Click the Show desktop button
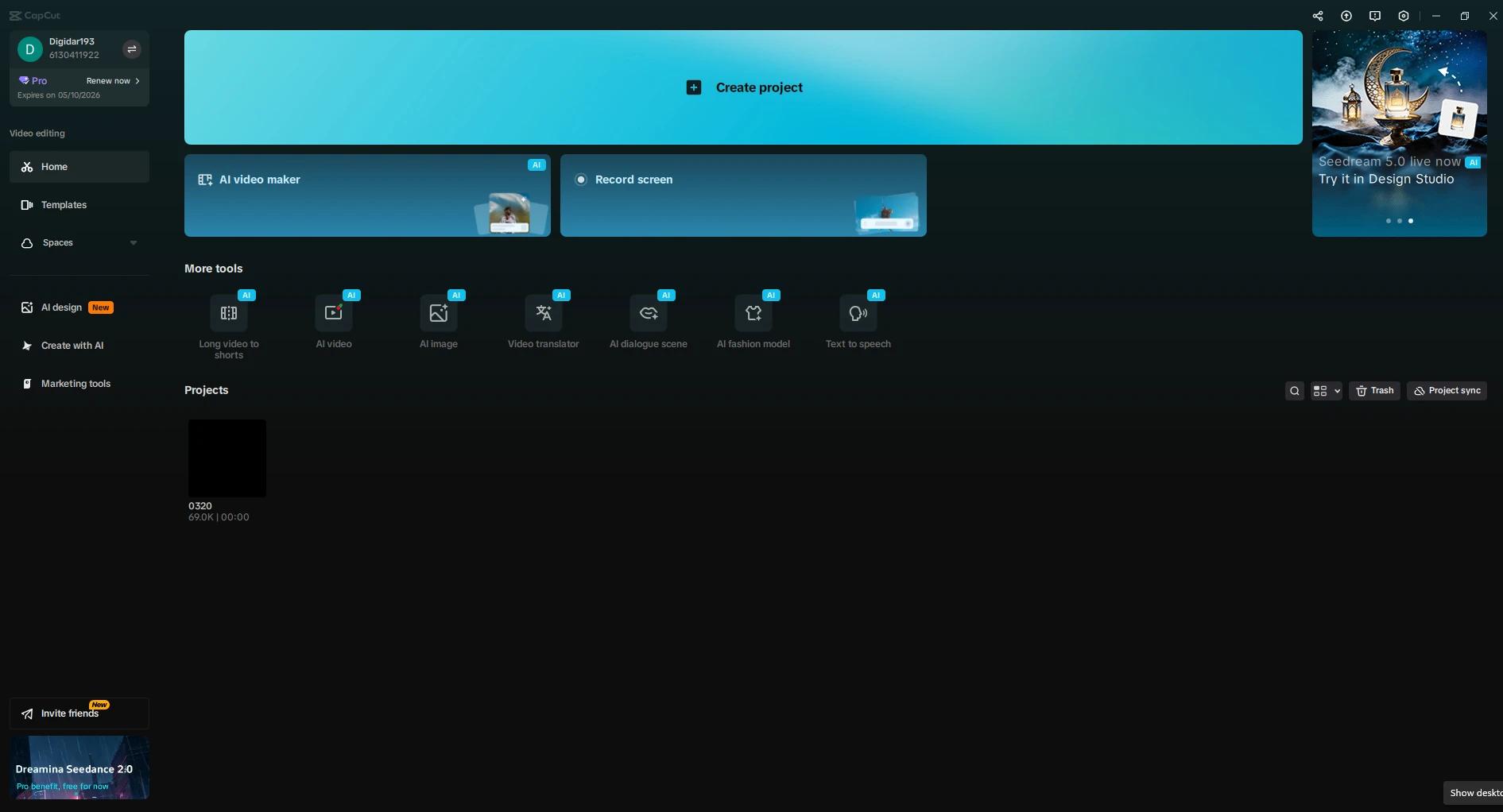The height and width of the screenshot is (812, 1503). point(1474,793)
